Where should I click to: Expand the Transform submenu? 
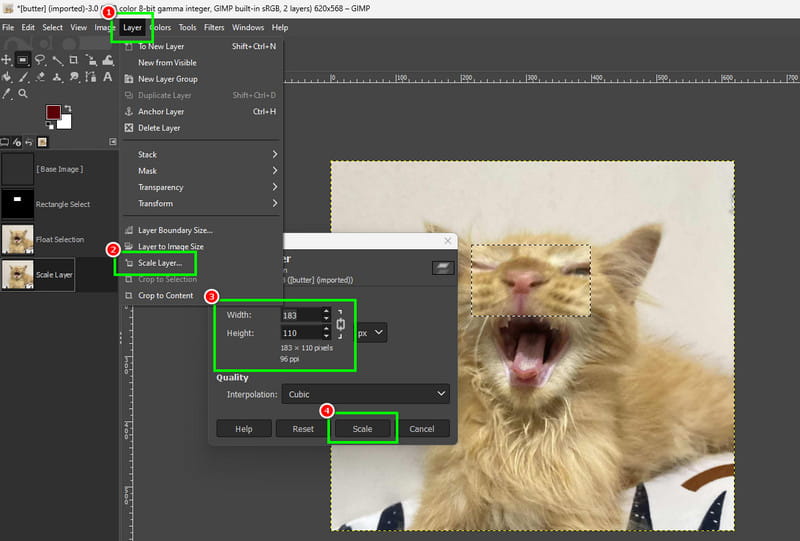(x=202, y=203)
